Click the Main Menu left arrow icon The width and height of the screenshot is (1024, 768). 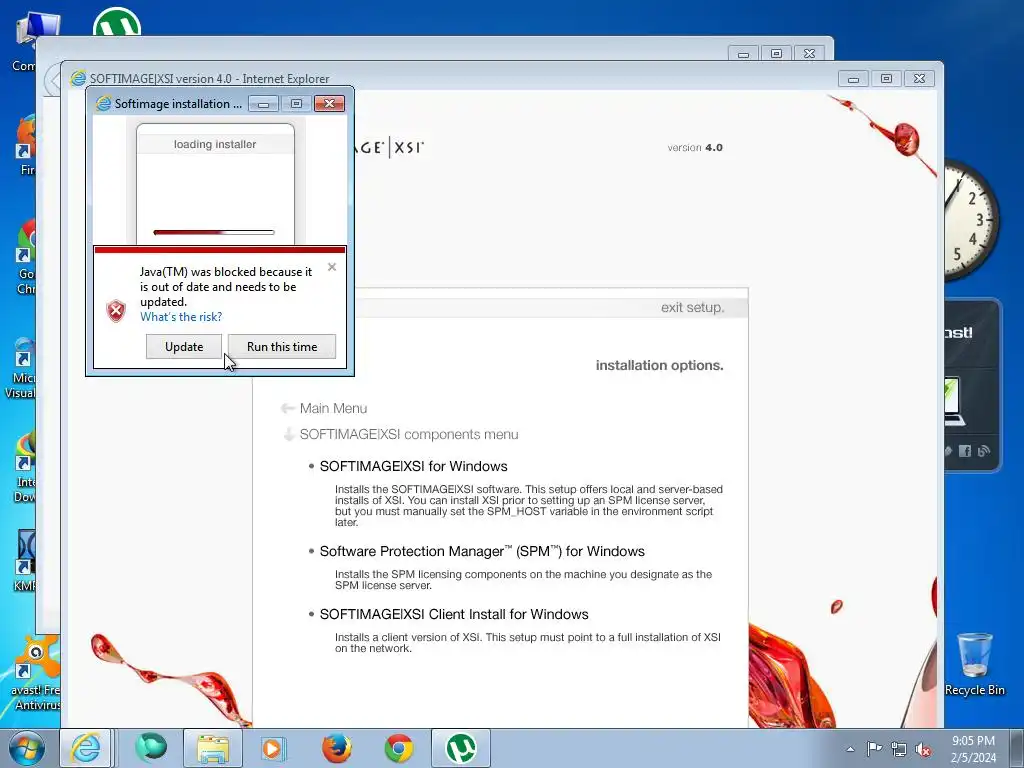tap(287, 408)
